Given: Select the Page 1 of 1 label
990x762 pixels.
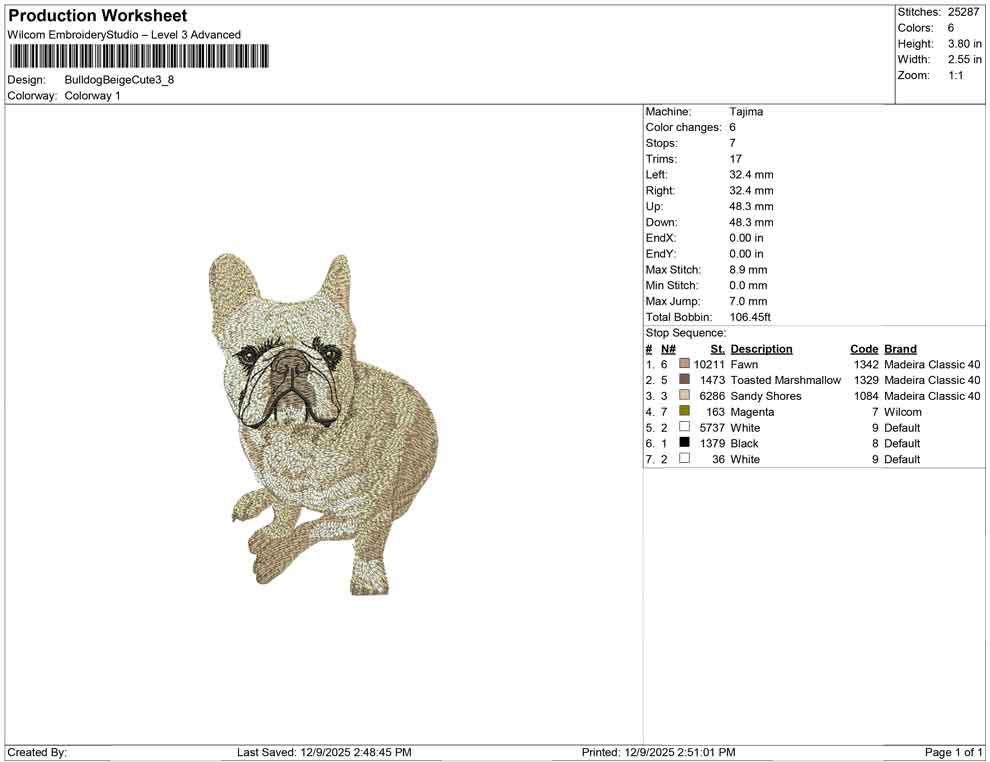Looking at the screenshot, I should click(x=952, y=752).
